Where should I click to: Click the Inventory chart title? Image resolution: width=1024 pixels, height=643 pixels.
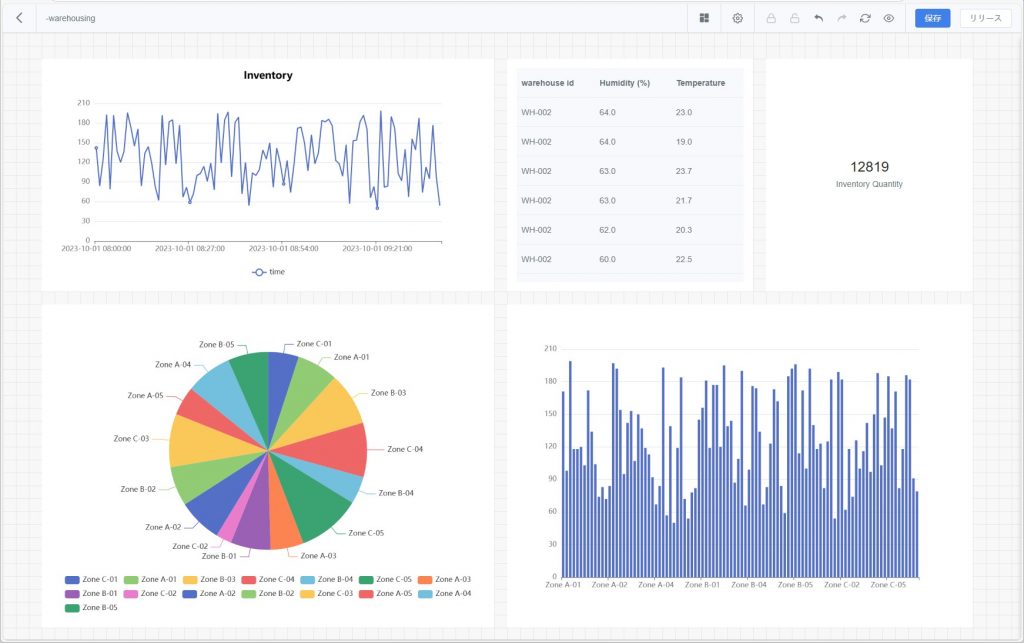(268, 75)
